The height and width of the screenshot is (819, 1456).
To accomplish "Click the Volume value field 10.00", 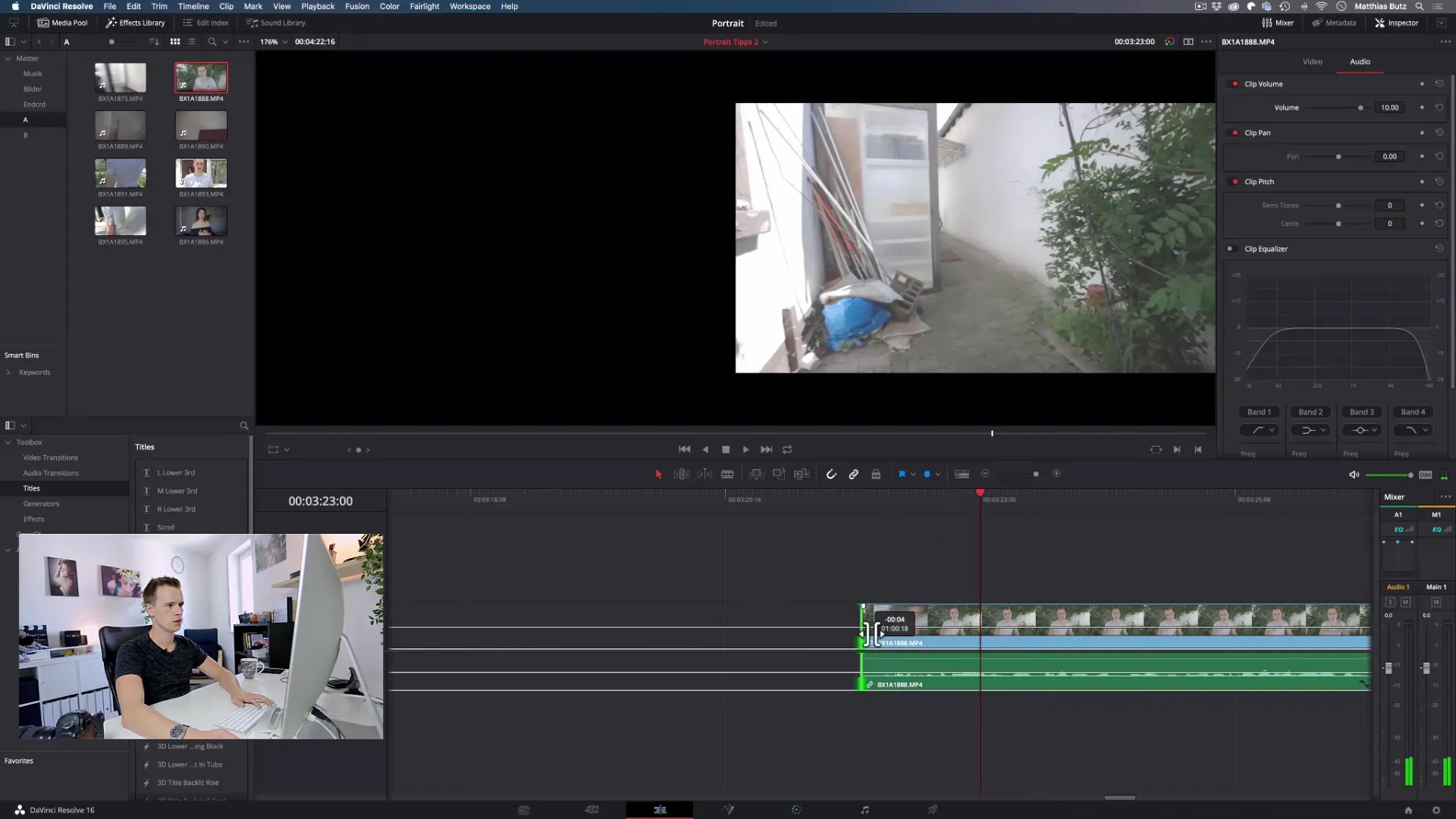I will click(x=1389, y=108).
